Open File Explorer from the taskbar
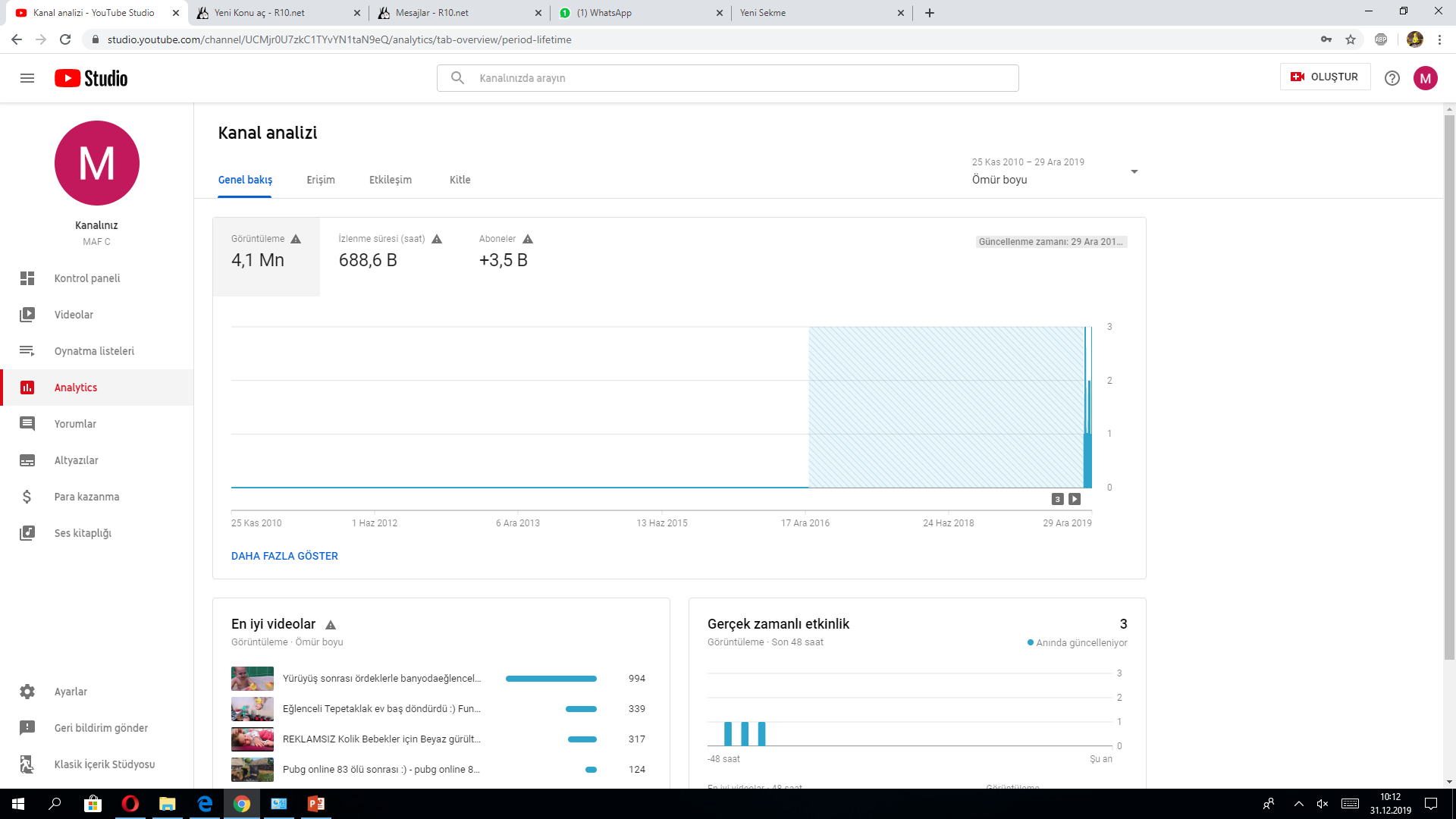Screen dimensions: 1456x819 tap(167, 804)
